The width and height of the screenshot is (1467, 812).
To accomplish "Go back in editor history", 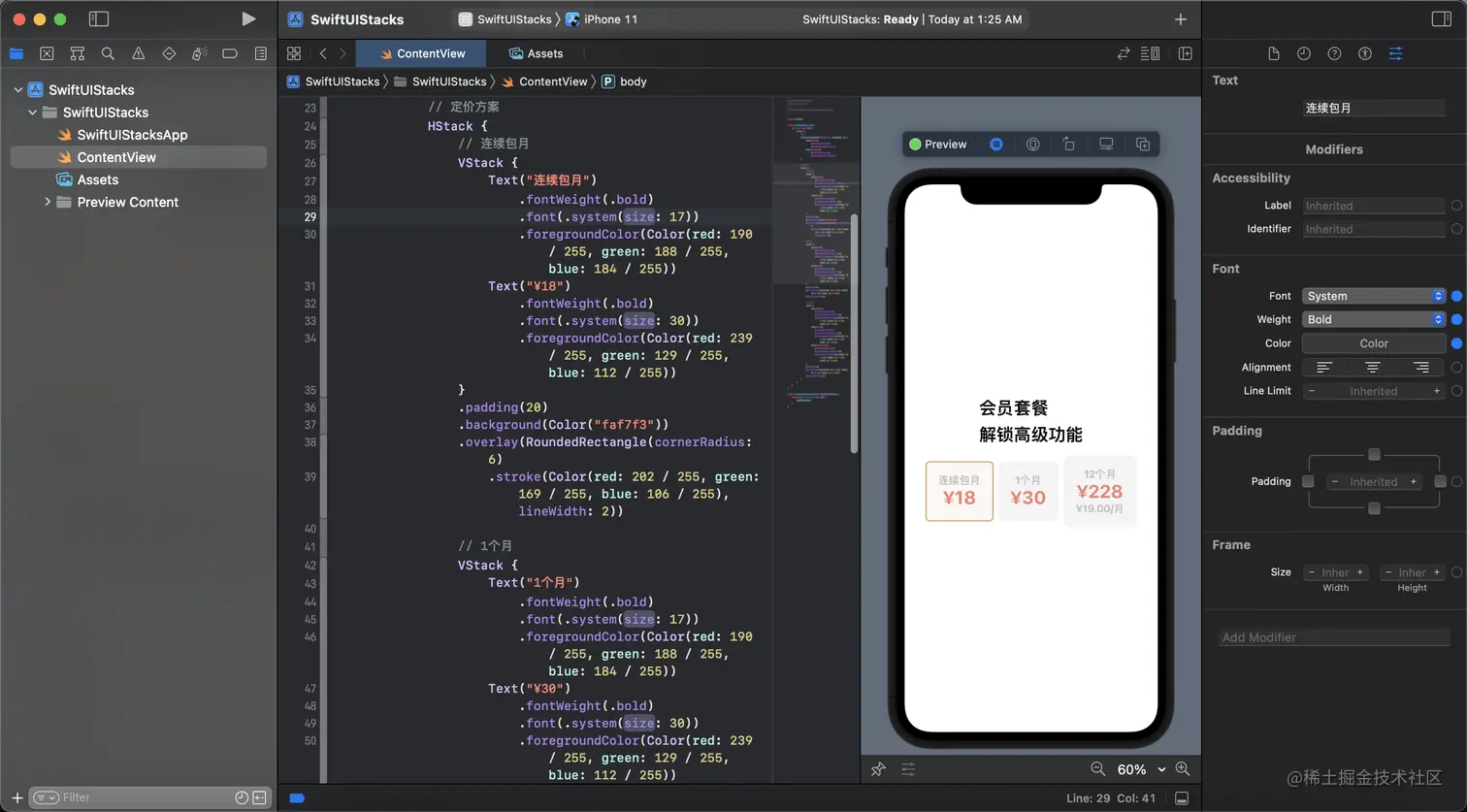I will click(x=323, y=53).
